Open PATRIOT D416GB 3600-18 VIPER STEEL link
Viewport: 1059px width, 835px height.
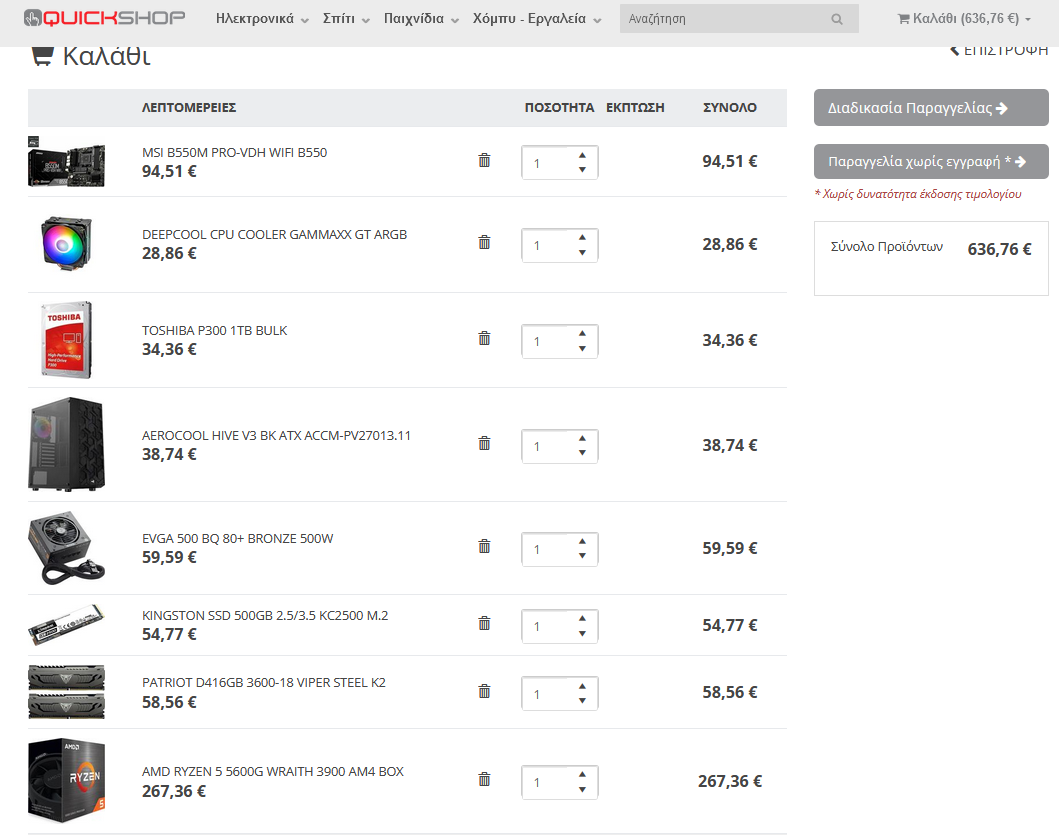point(263,682)
